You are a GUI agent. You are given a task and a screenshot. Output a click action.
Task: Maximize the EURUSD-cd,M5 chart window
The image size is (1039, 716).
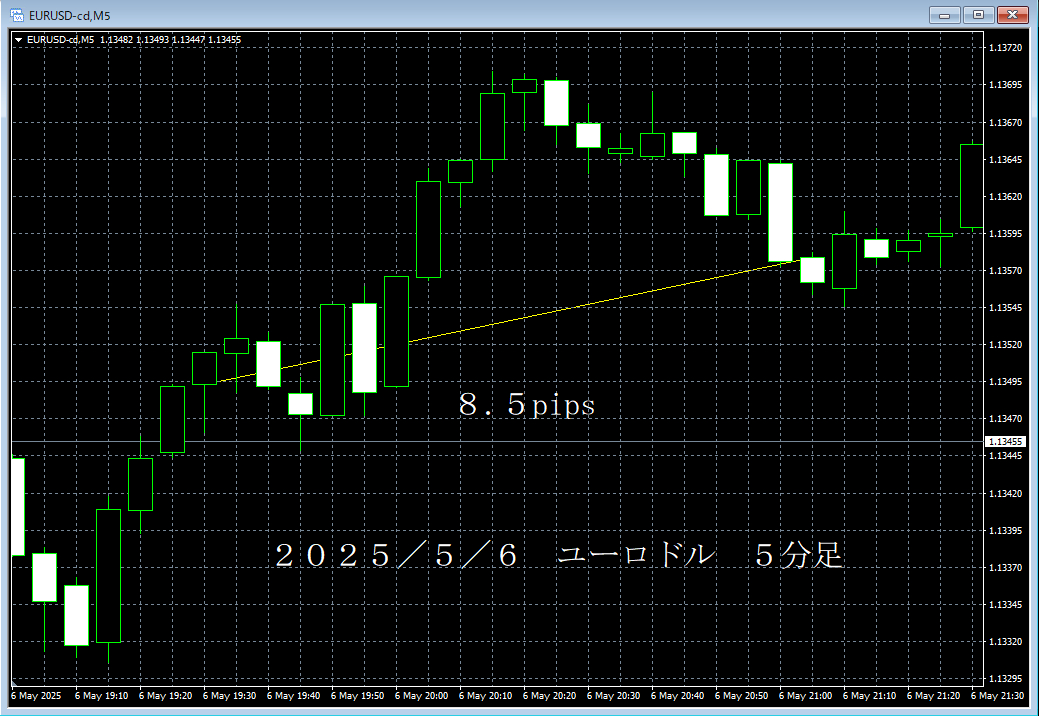[979, 14]
